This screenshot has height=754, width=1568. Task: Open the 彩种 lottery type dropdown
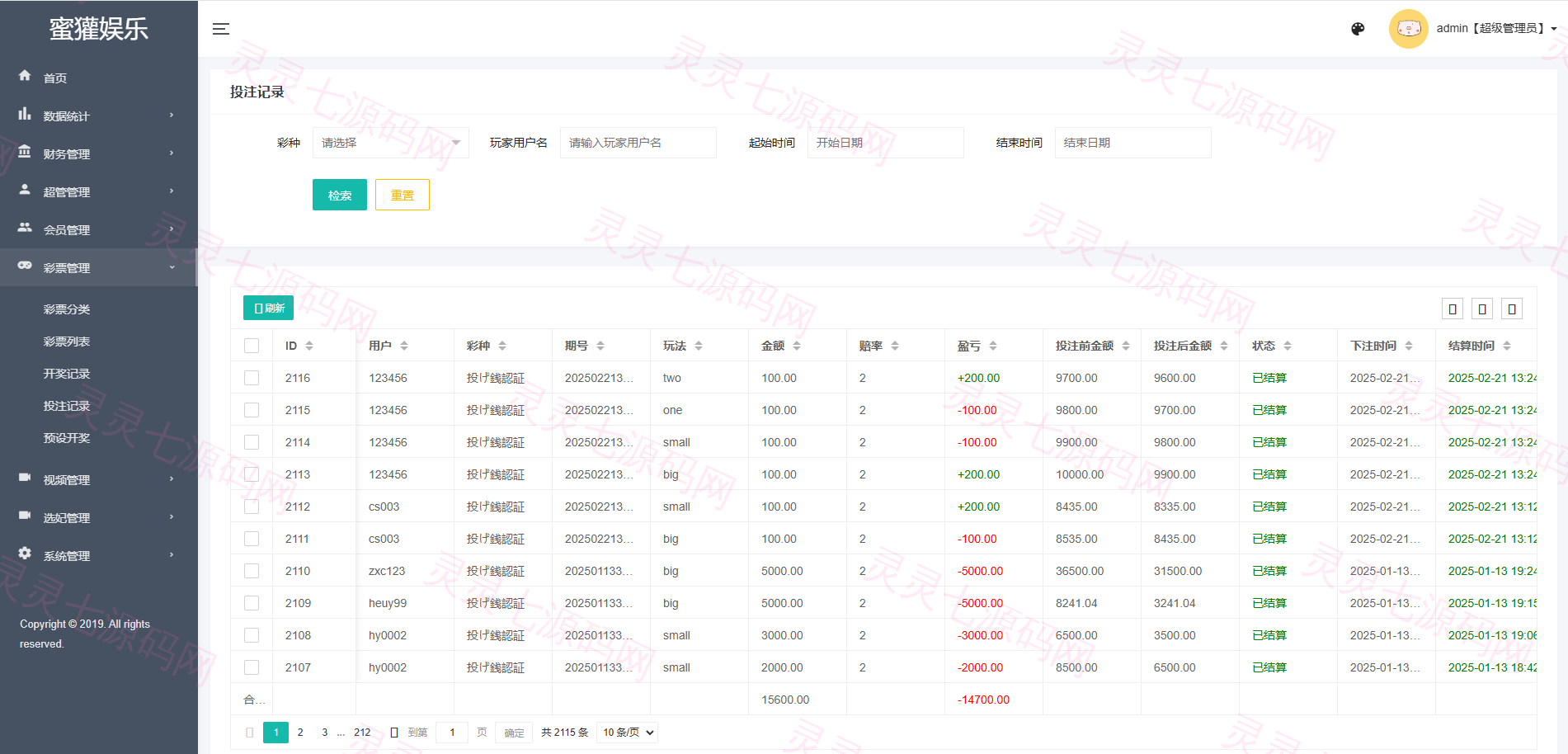click(x=391, y=143)
